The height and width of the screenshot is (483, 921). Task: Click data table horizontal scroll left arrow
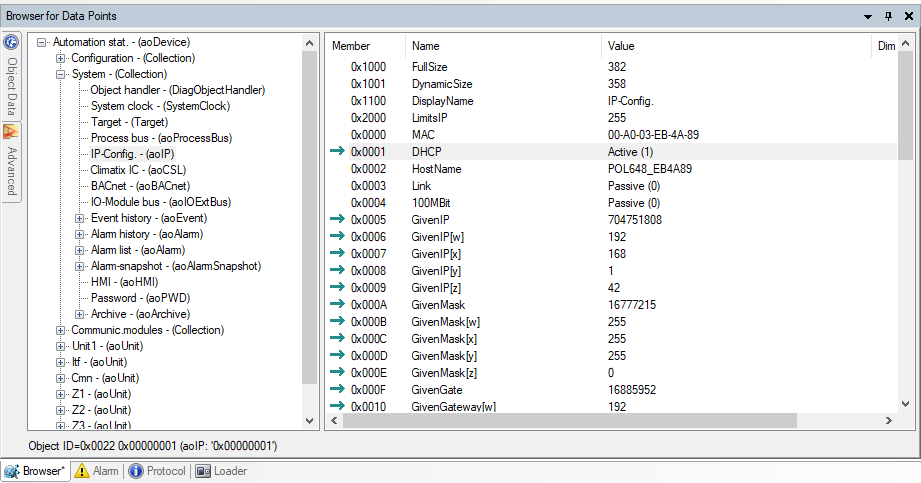334,421
